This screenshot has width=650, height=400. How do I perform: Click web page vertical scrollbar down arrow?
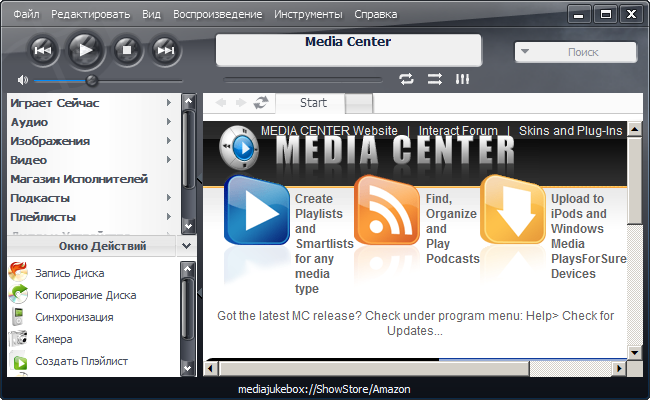point(635,353)
